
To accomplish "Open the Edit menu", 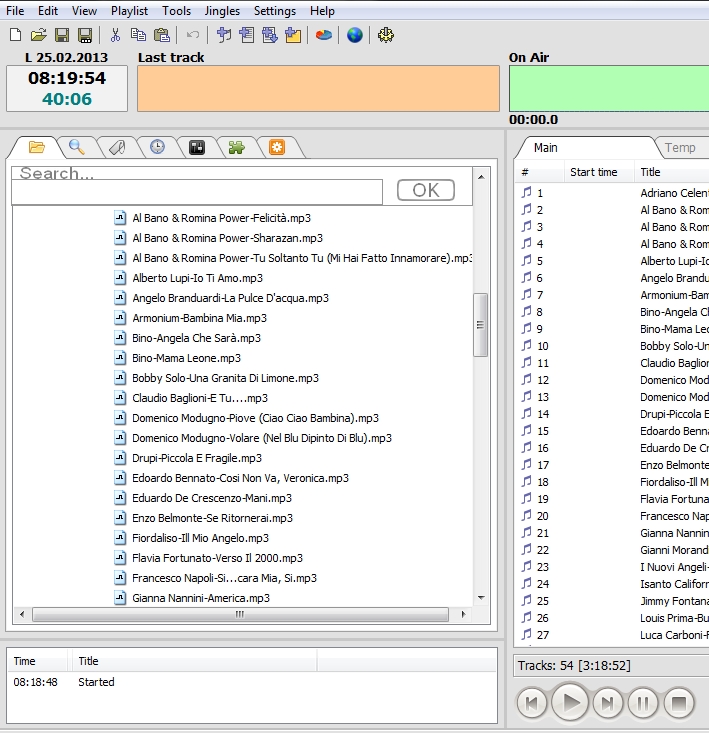I will tap(48, 11).
